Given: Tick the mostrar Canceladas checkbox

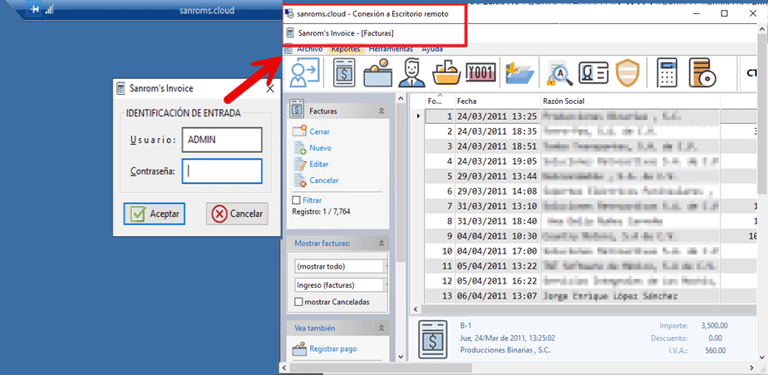Looking at the screenshot, I should pos(298,302).
